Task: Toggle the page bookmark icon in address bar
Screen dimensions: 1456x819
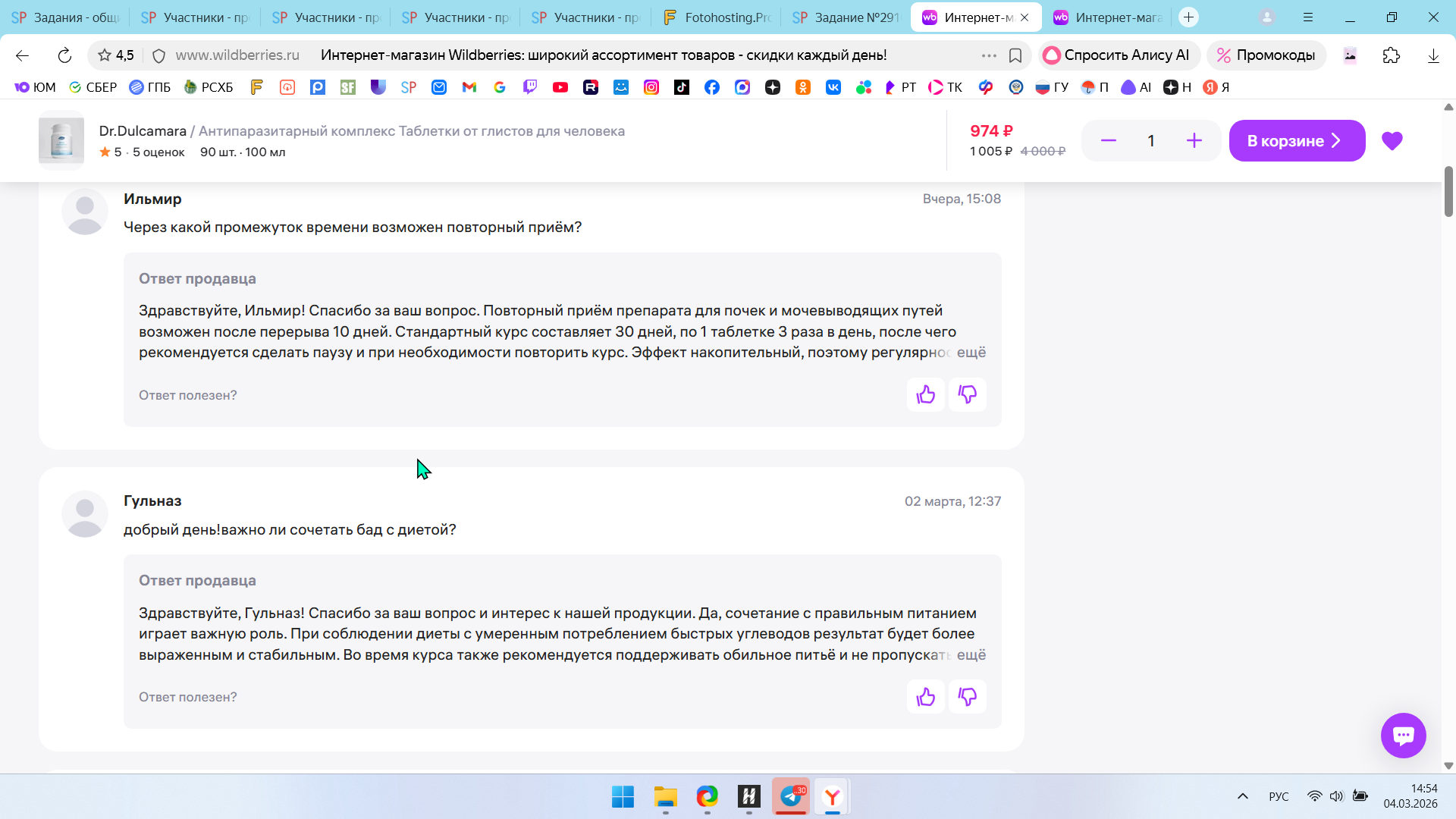Action: tap(1015, 55)
